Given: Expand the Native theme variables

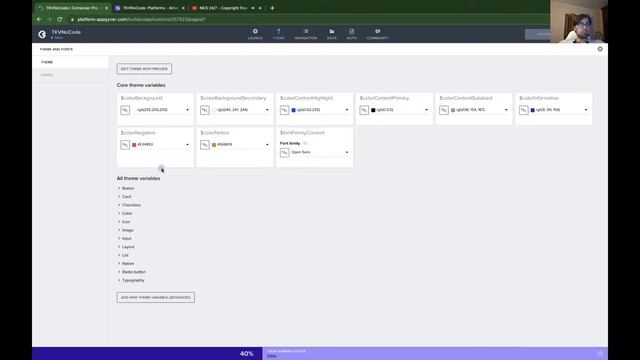Looking at the screenshot, I should (126, 264).
